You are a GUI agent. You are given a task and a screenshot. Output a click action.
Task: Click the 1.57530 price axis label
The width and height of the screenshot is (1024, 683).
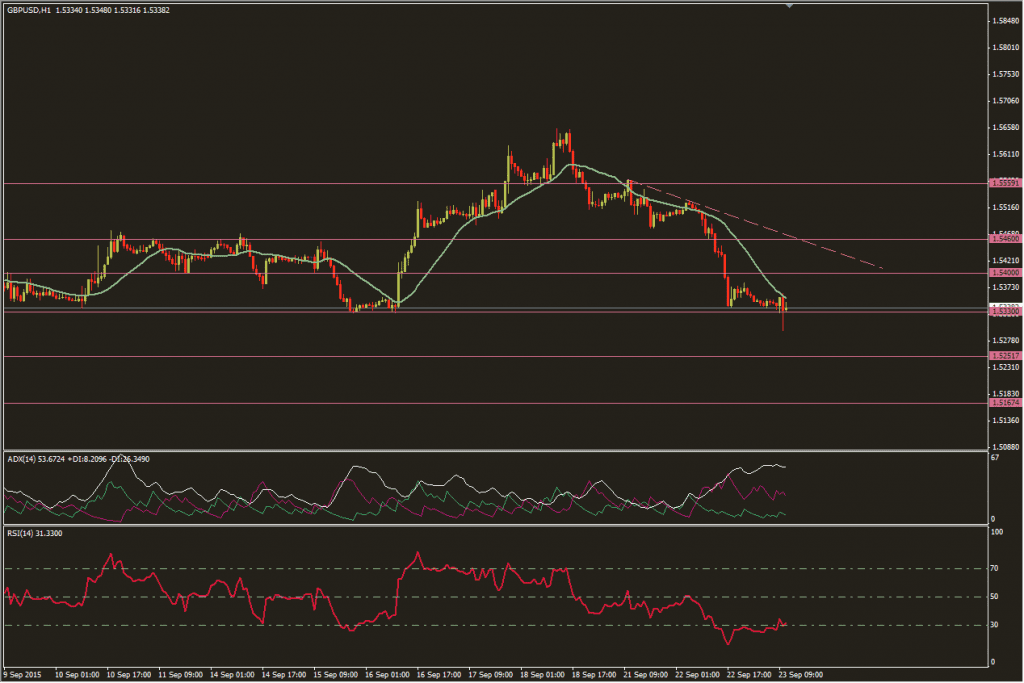pos(1006,74)
